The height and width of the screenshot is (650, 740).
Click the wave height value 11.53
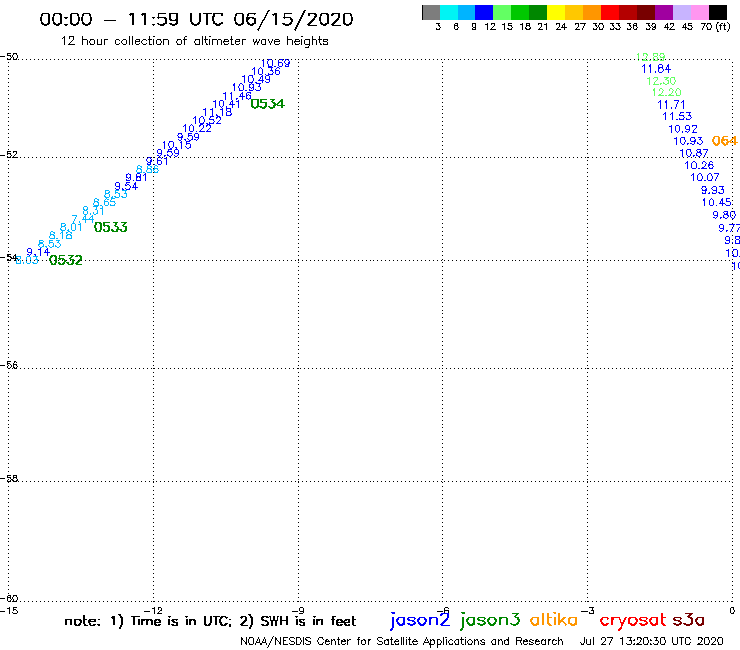[x=677, y=116]
